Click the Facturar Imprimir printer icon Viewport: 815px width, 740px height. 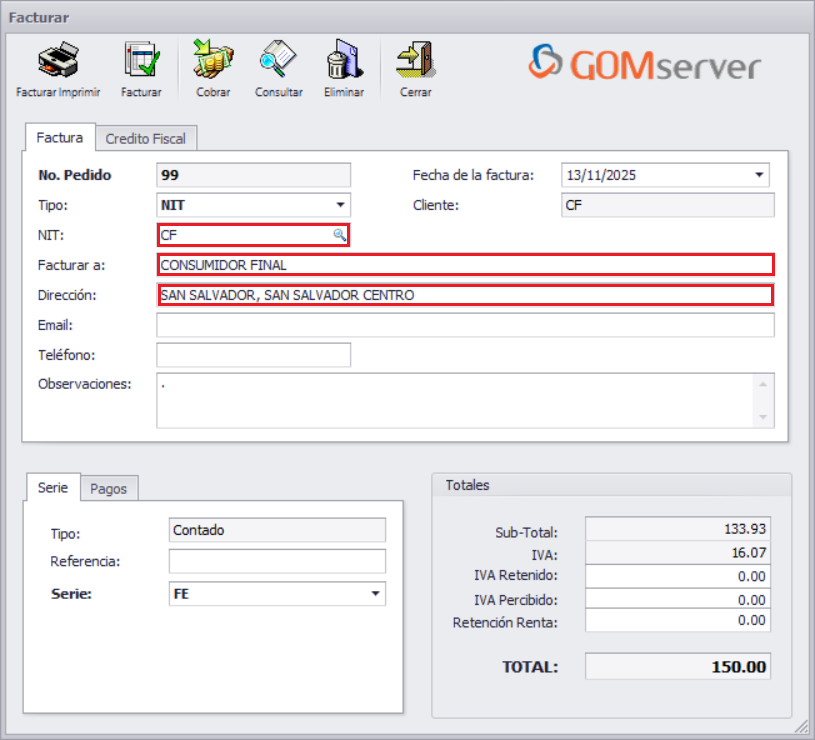click(x=57, y=60)
